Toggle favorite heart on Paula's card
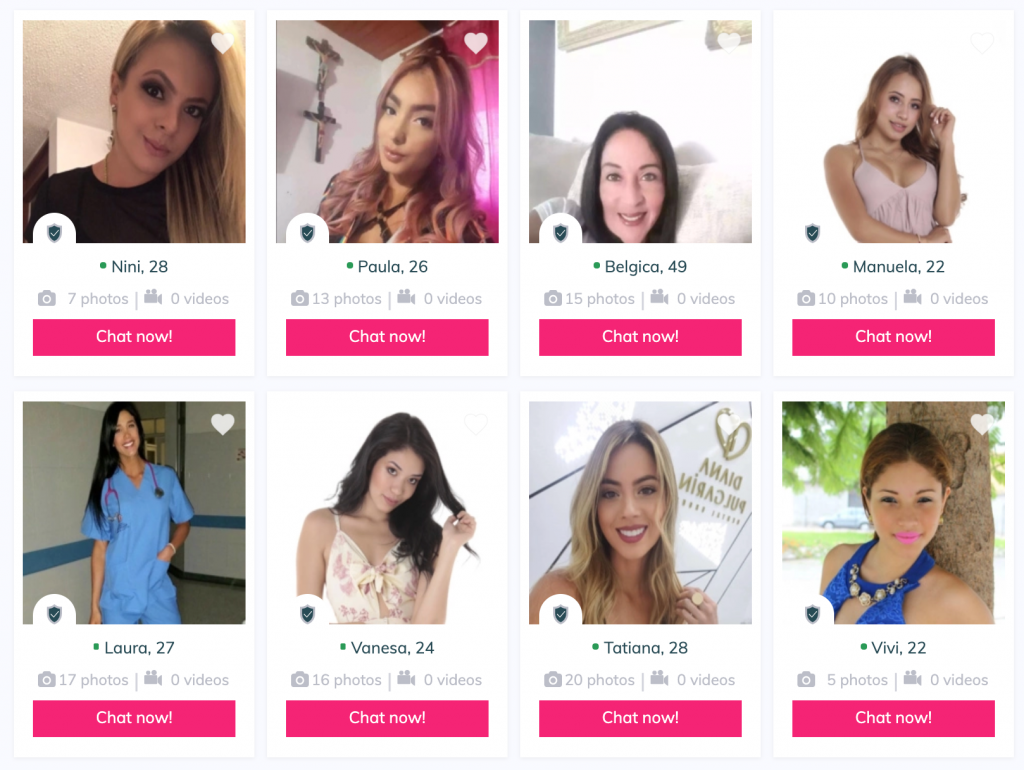The width and height of the screenshot is (1024, 770). 475,43
